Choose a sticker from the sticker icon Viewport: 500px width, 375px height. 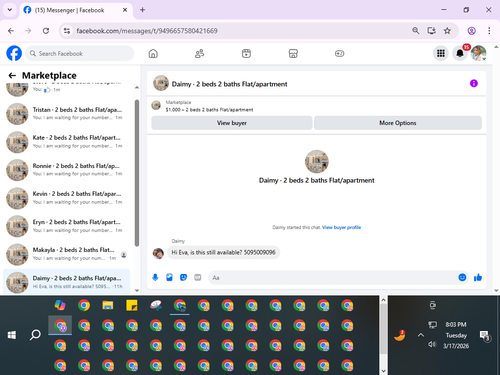coord(183,277)
